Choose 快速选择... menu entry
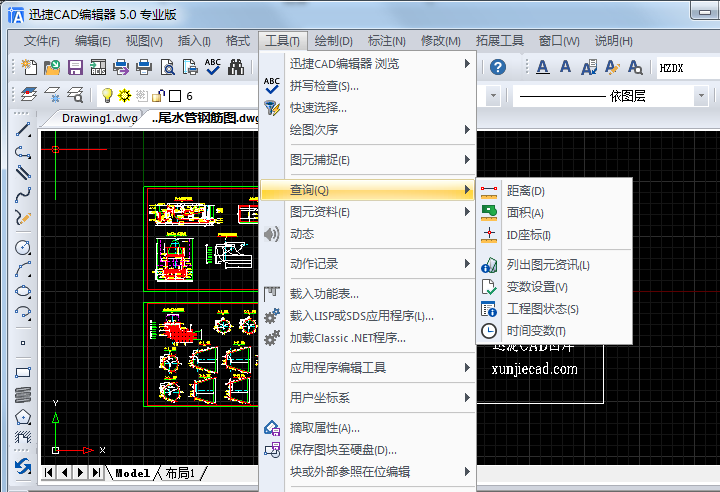The image size is (720, 492). click(367, 107)
